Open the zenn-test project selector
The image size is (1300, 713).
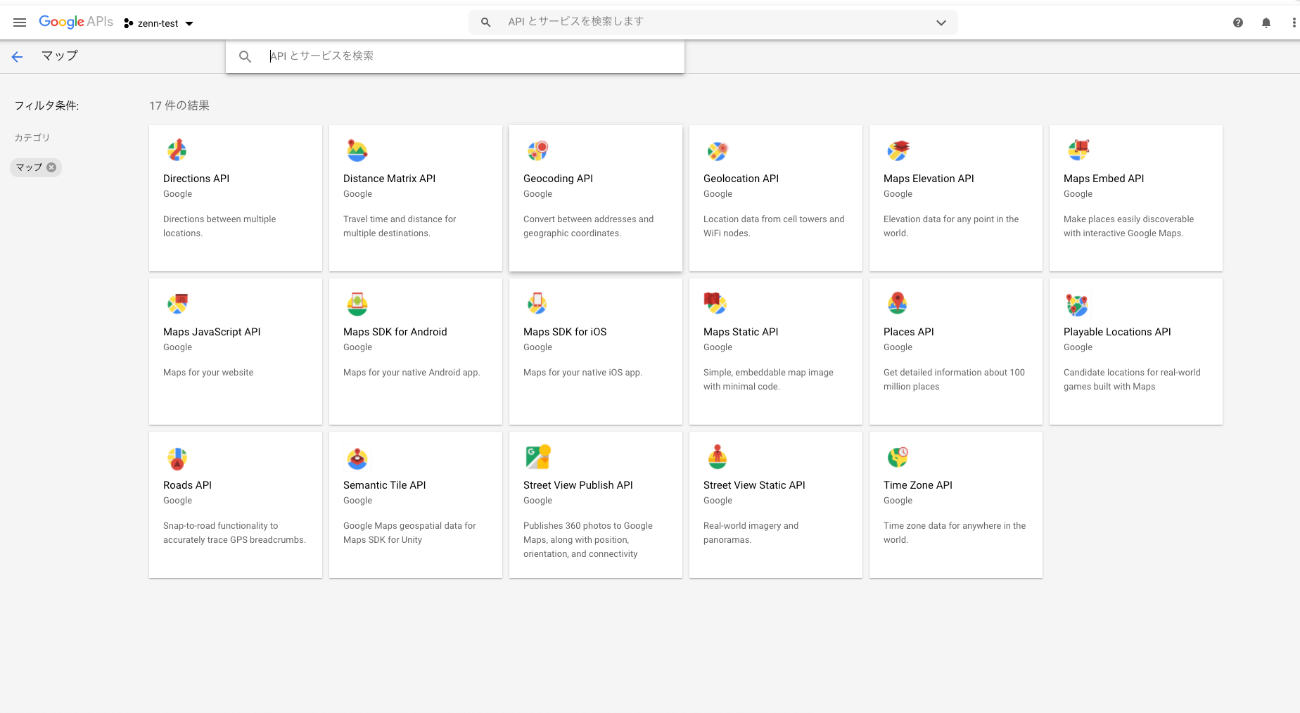pyautogui.click(x=159, y=23)
